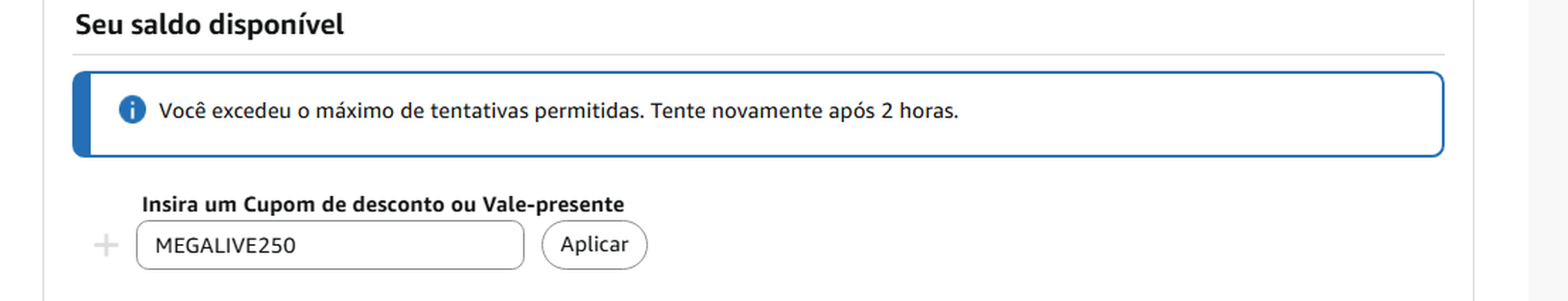Image resolution: width=1568 pixels, height=301 pixels.
Task: Click the blue info icon in alert
Action: pos(132,110)
